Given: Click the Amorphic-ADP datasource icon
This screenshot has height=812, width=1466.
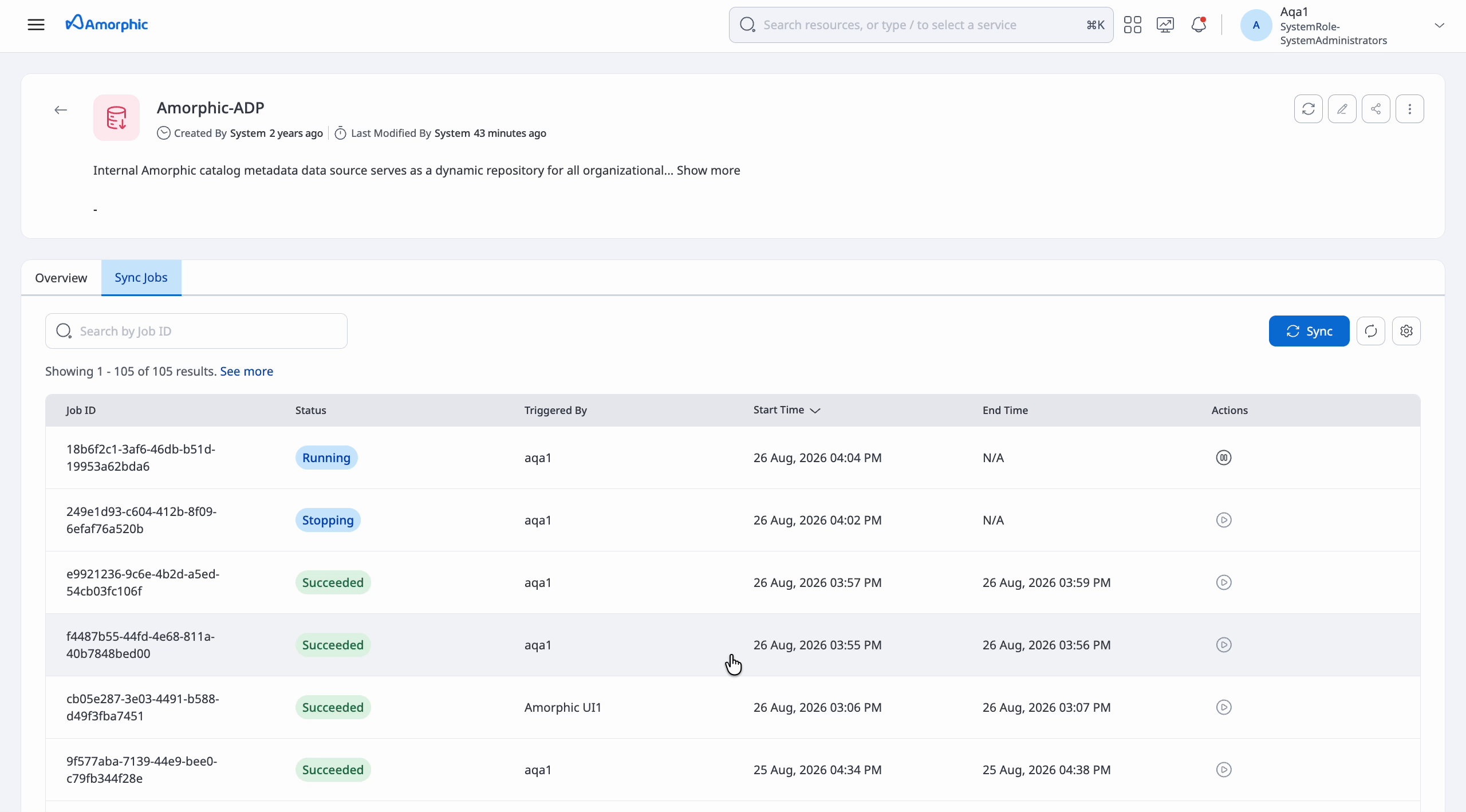Looking at the screenshot, I should click(116, 117).
